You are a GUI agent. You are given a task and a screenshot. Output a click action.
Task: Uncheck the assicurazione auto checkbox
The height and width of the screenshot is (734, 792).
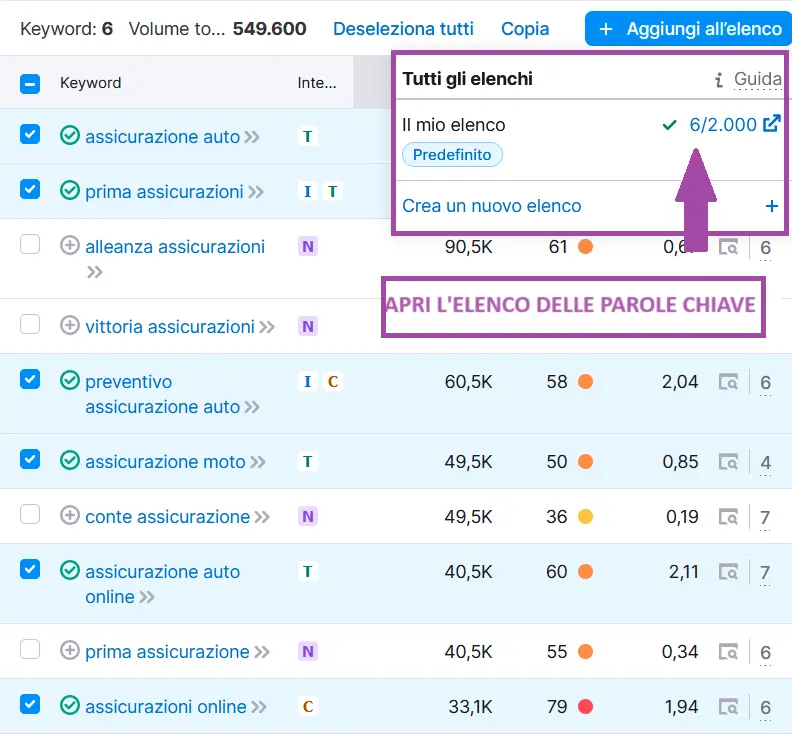click(x=30, y=134)
